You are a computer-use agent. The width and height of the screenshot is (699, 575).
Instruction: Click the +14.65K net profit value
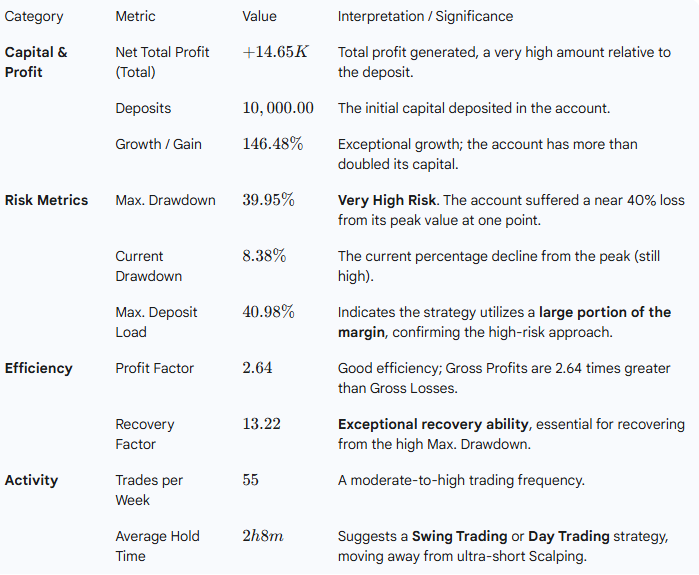[x=276, y=52]
